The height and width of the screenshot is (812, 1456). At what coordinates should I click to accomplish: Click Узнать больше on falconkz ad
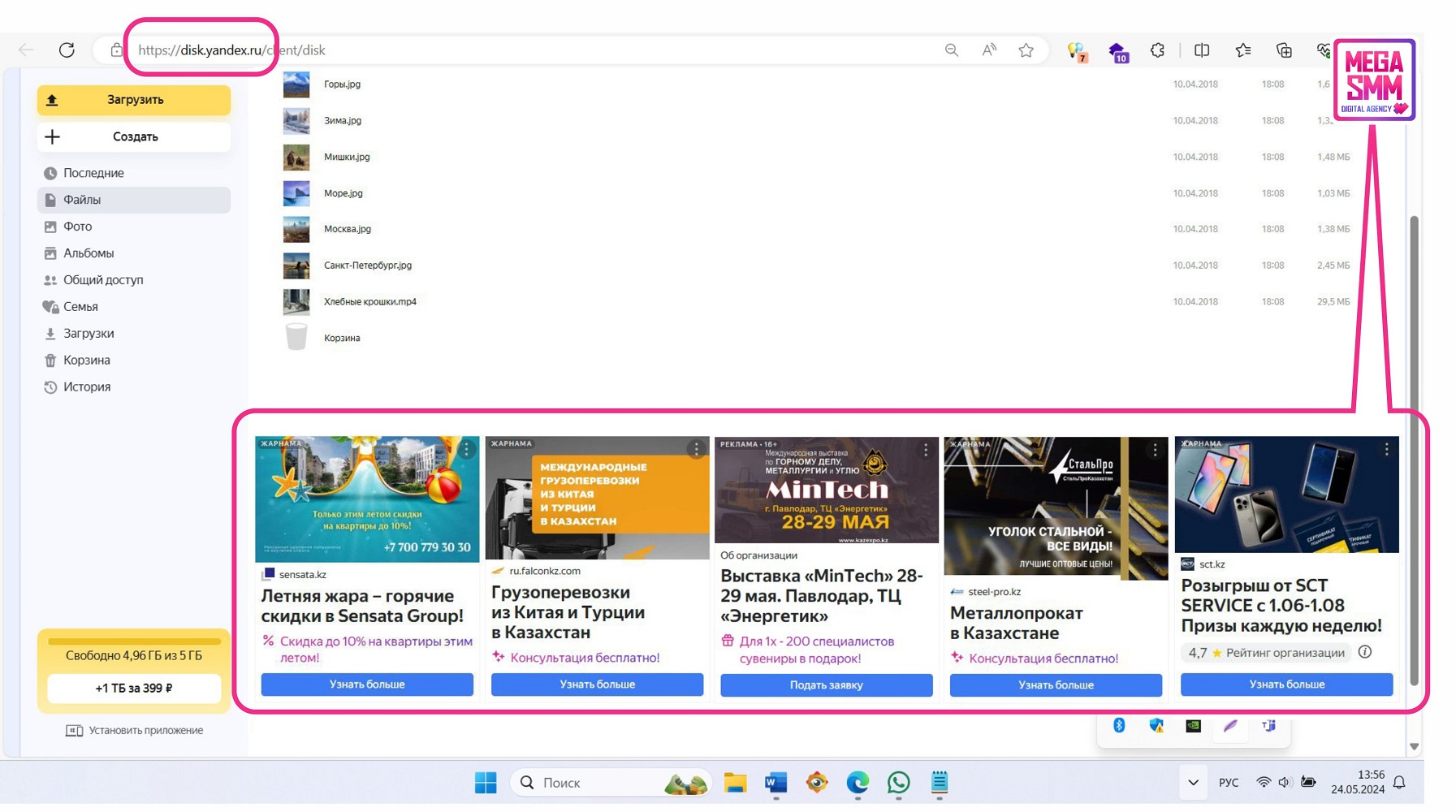597,685
